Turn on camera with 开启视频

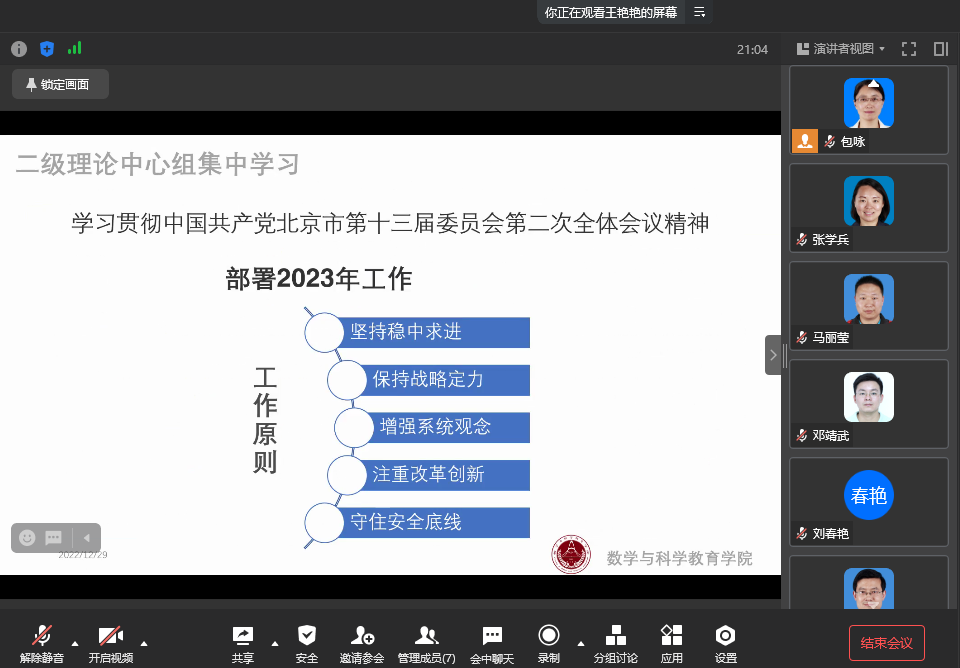111,644
